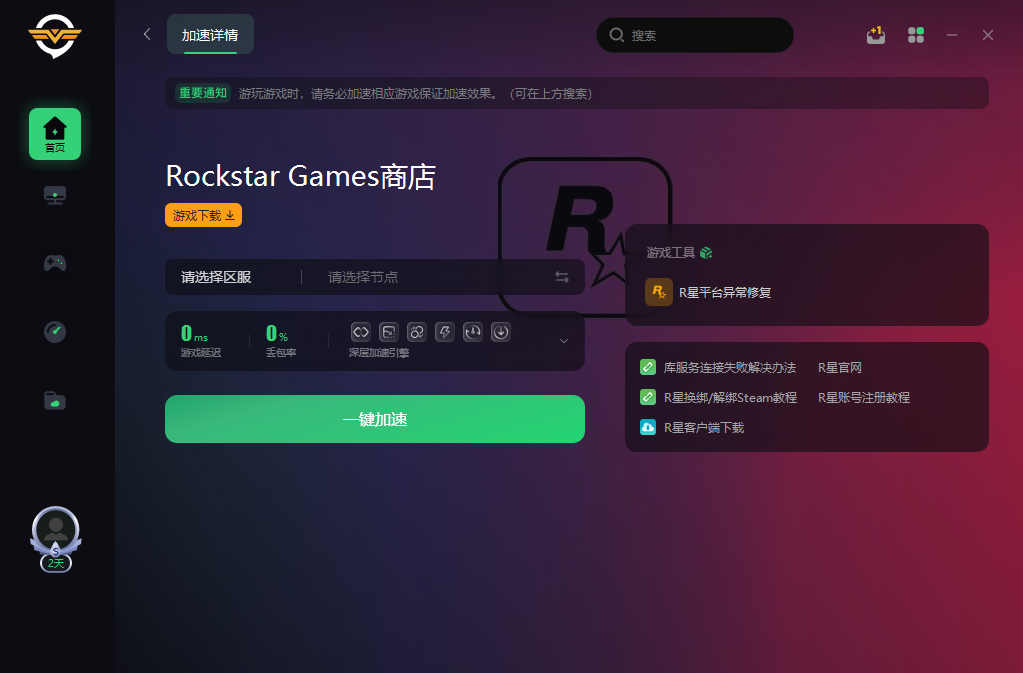Viewport: 1023px width, 673px height.
Task: Open R星账号注册教程 link
Action: tap(864, 398)
